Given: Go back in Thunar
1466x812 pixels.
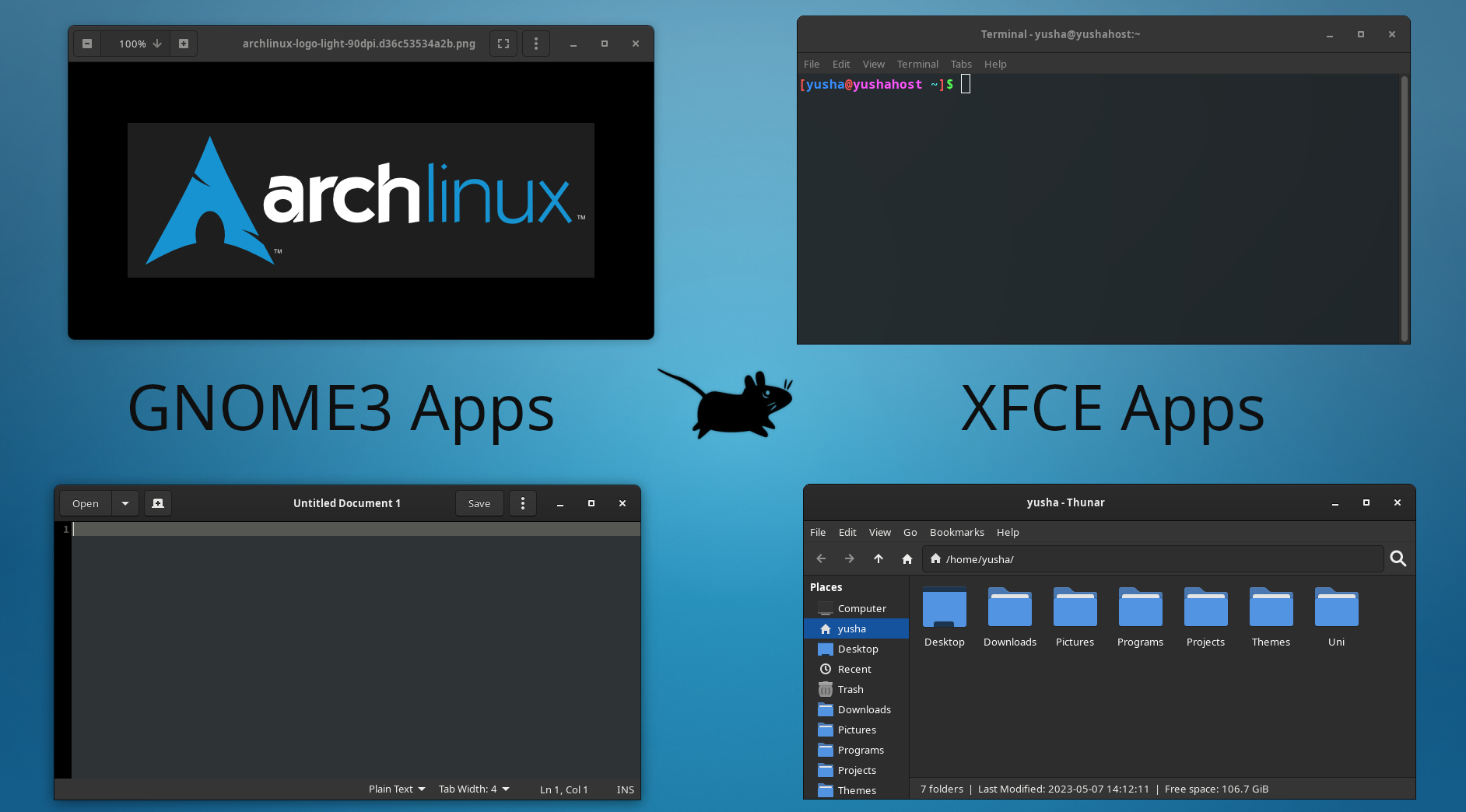Looking at the screenshot, I should (821, 558).
